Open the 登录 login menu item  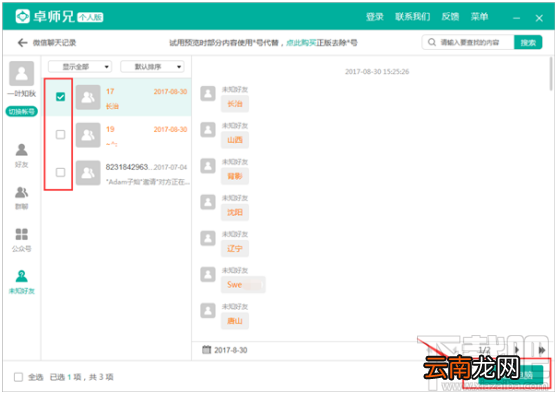click(375, 17)
